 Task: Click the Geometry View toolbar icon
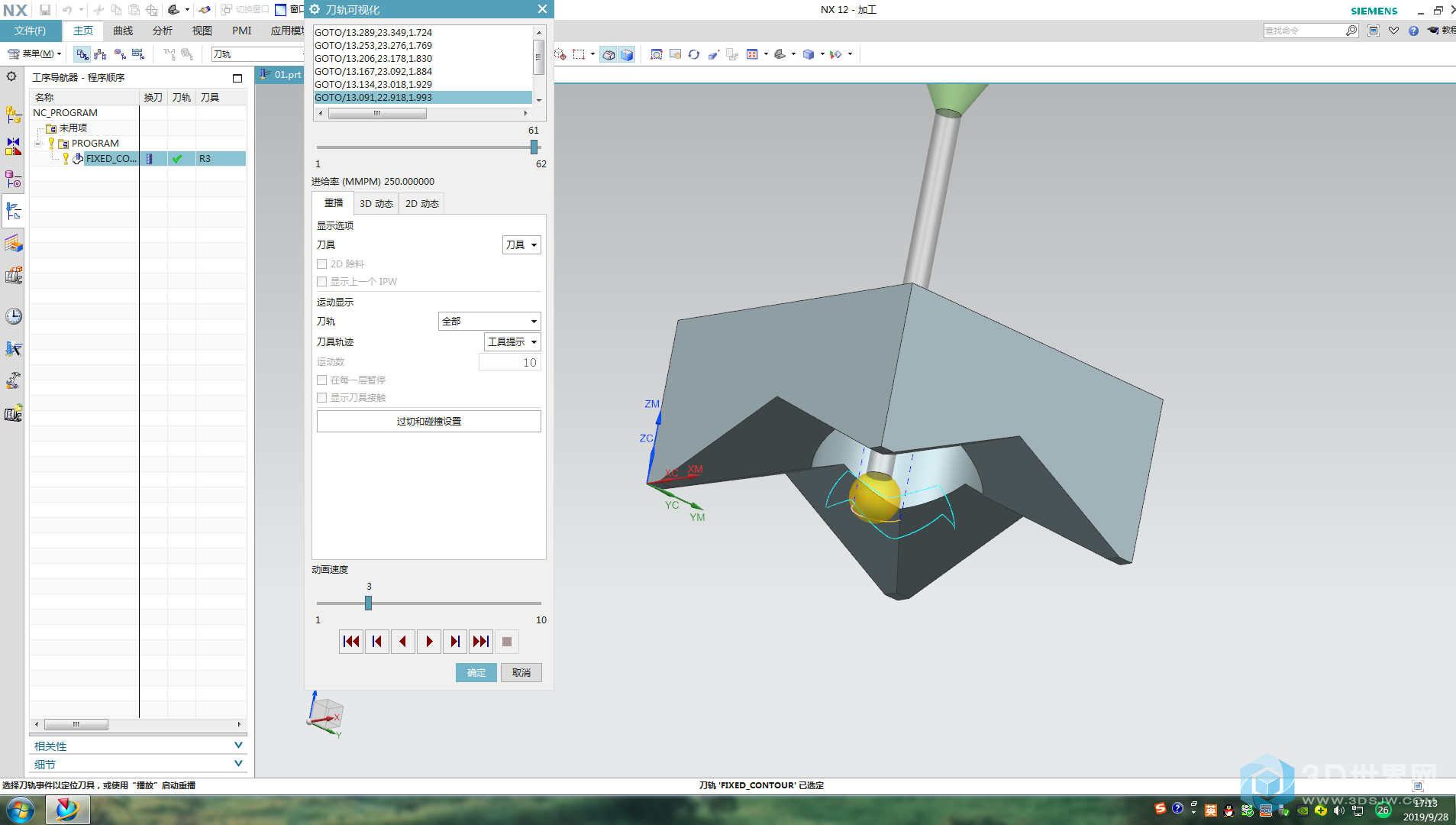point(119,54)
